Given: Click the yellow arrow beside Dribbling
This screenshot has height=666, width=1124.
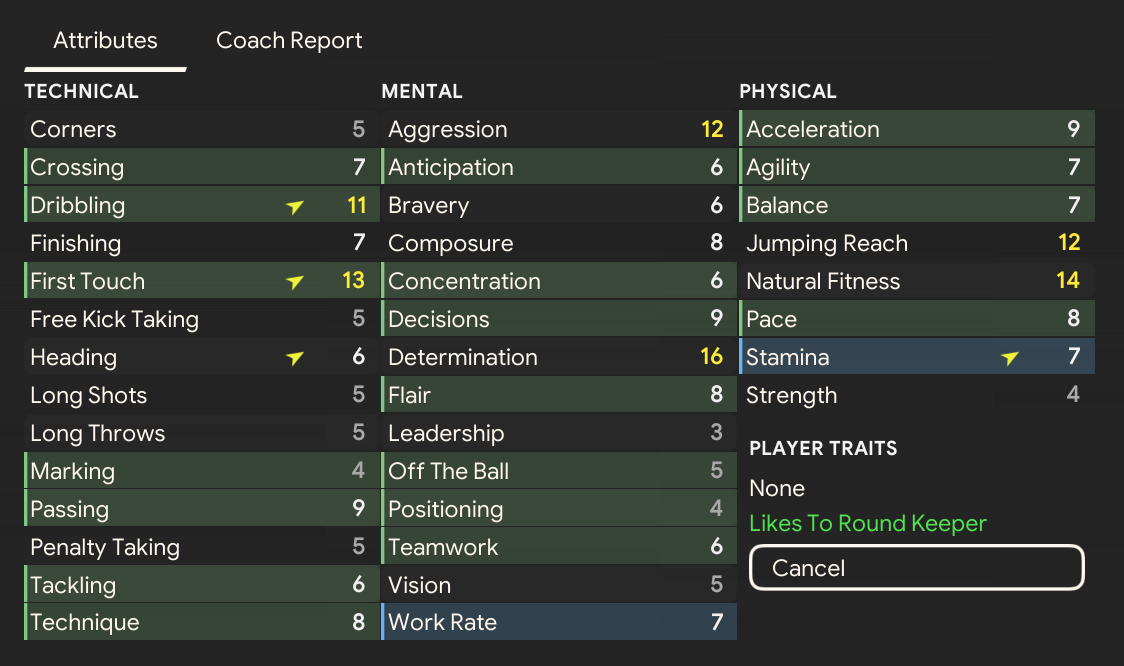Looking at the screenshot, I should (294, 207).
